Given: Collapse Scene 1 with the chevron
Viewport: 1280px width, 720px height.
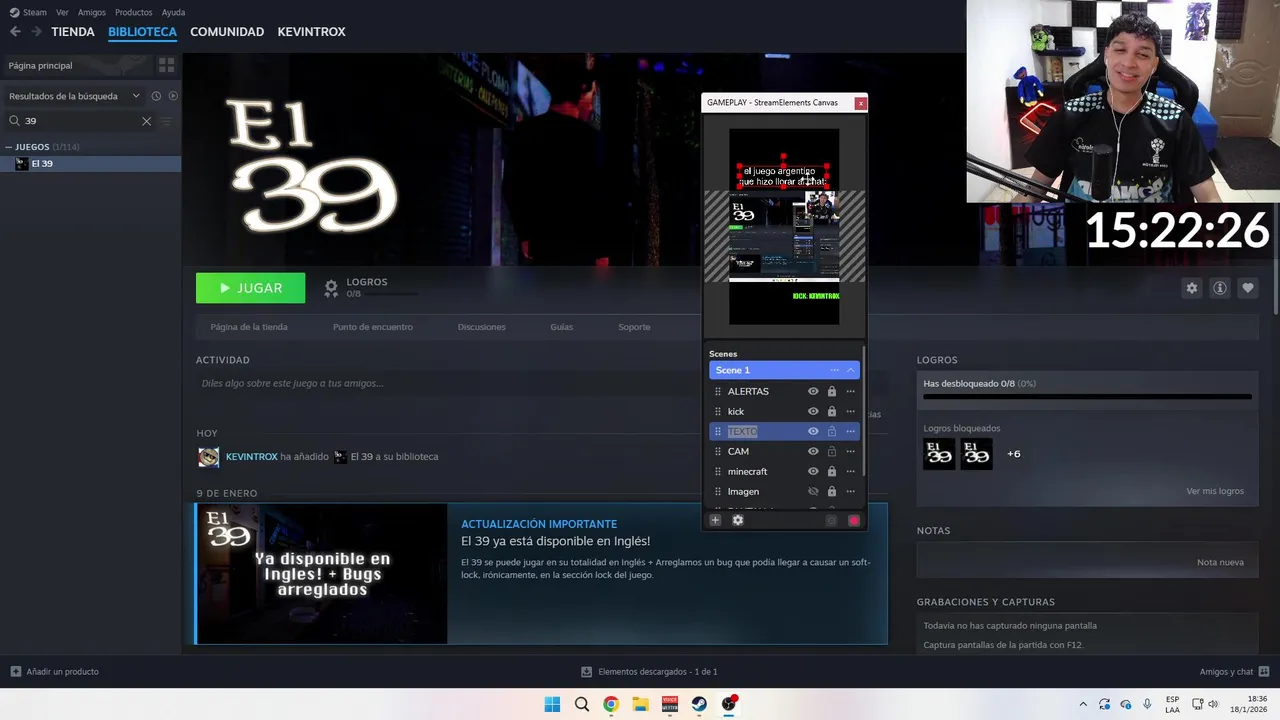Looking at the screenshot, I should point(851,370).
